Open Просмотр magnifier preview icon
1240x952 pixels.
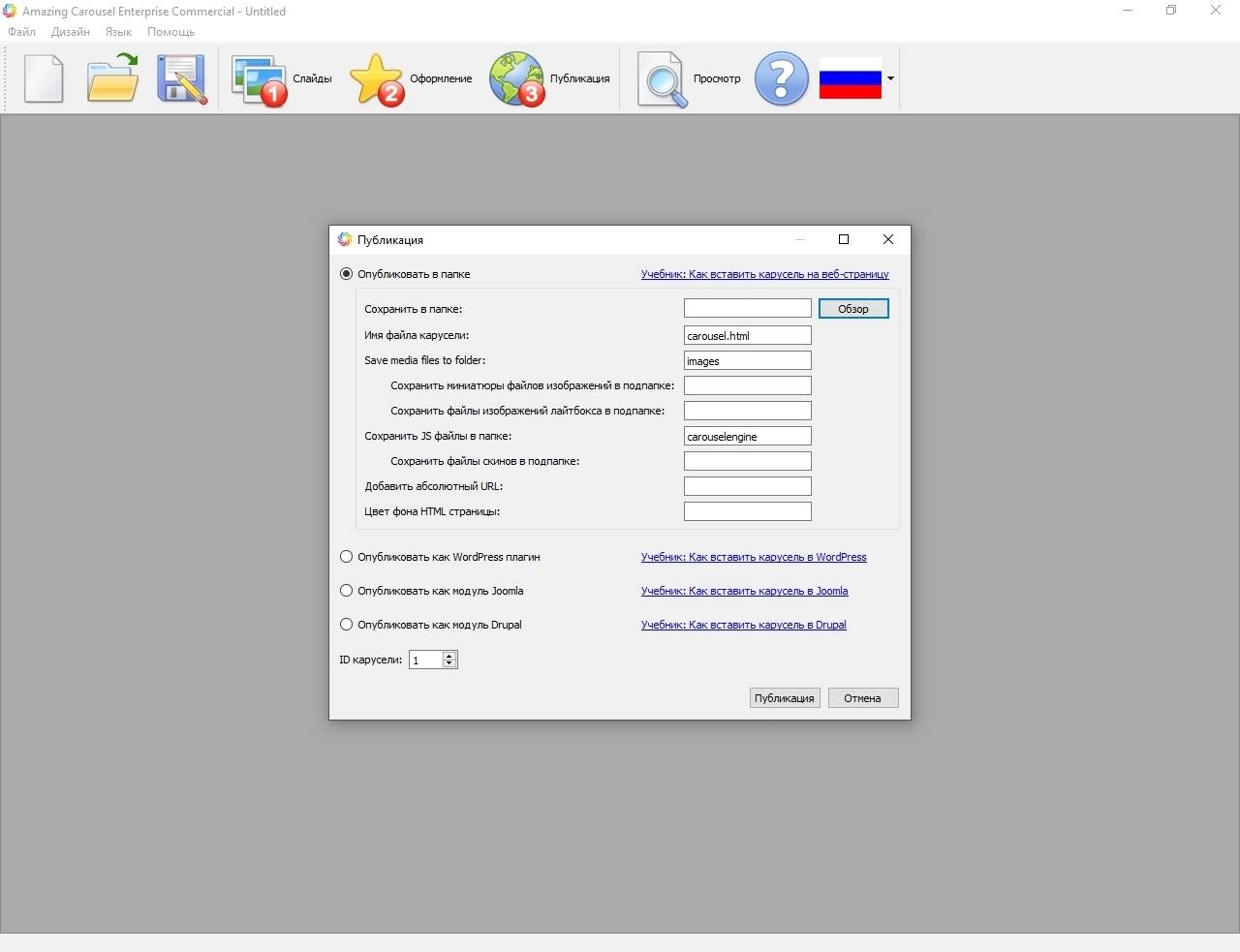tap(663, 79)
